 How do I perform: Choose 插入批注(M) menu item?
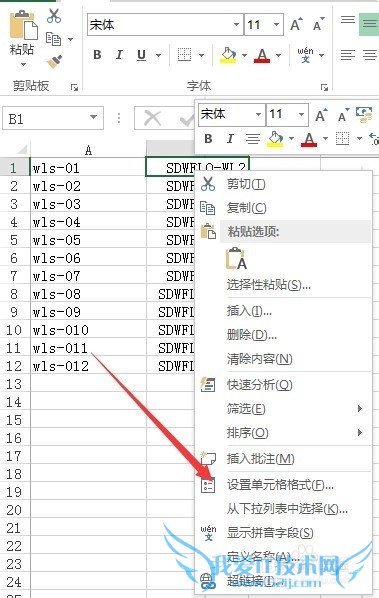283,459
